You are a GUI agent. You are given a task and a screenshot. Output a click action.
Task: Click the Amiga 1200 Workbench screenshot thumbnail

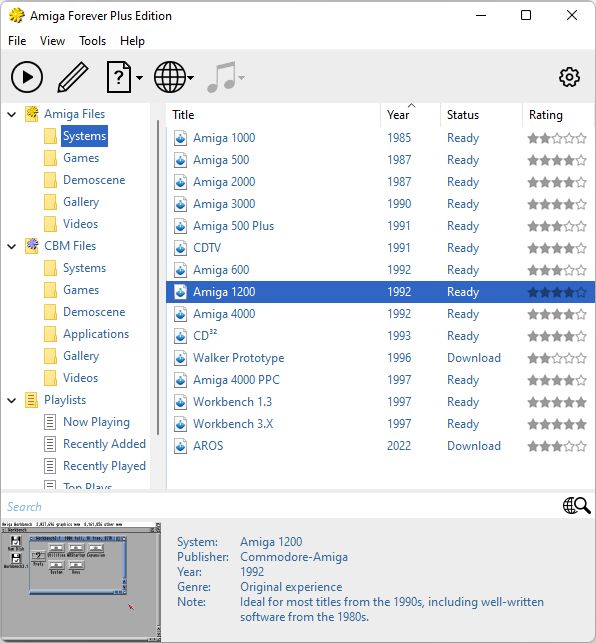[x=81, y=581]
